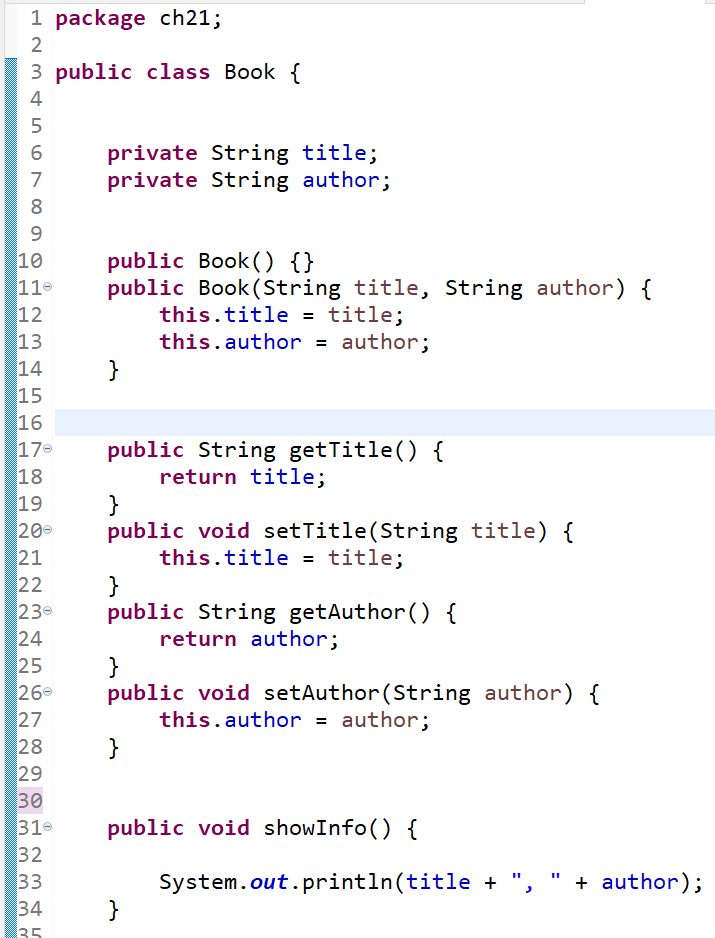715x938 pixels.
Task: Click the class name Book on line 3
Action: click(x=250, y=72)
